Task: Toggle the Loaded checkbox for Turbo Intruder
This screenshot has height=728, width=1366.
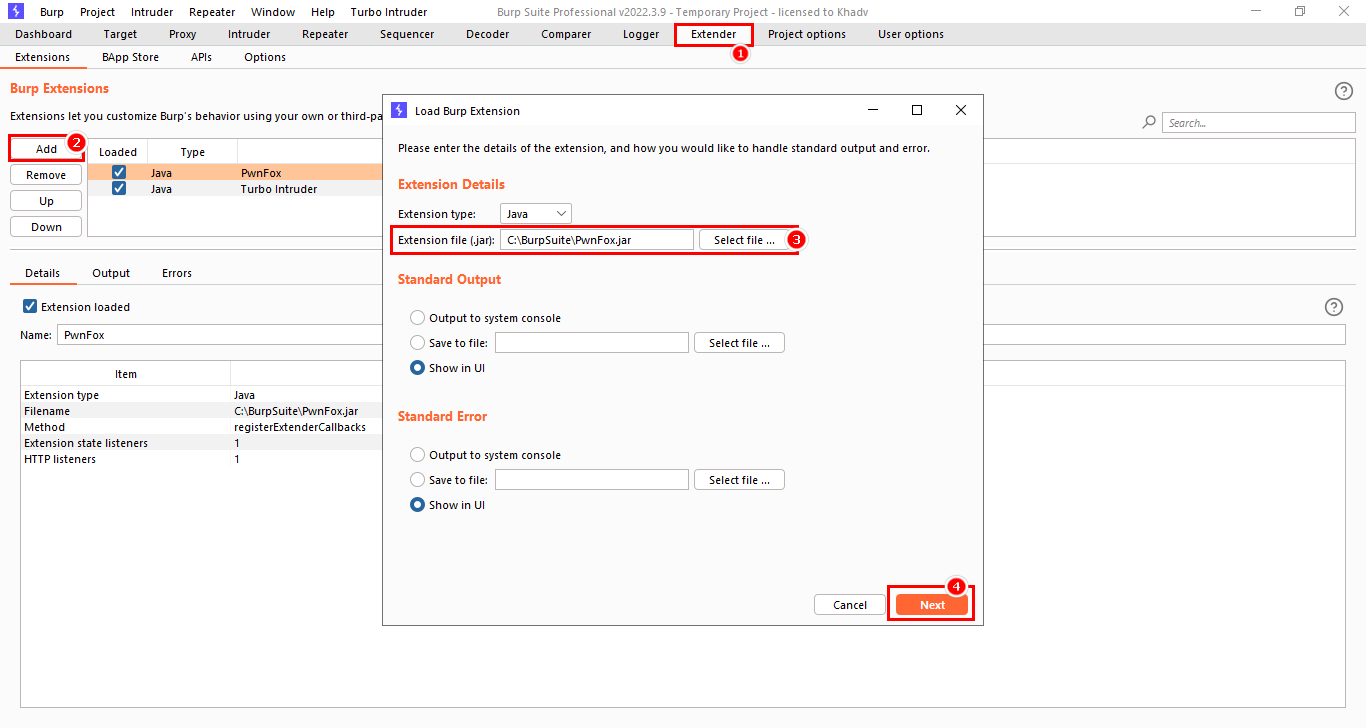Action: (119, 188)
